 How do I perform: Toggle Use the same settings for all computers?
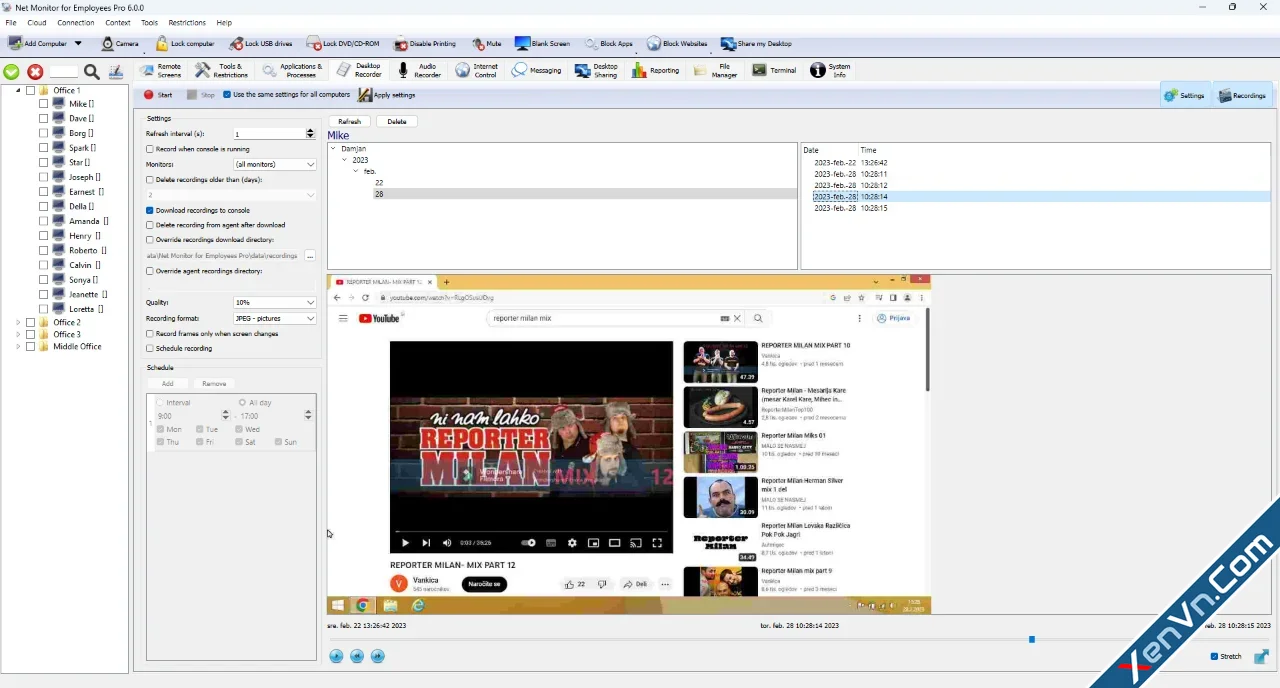pyautogui.click(x=227, y=95)
